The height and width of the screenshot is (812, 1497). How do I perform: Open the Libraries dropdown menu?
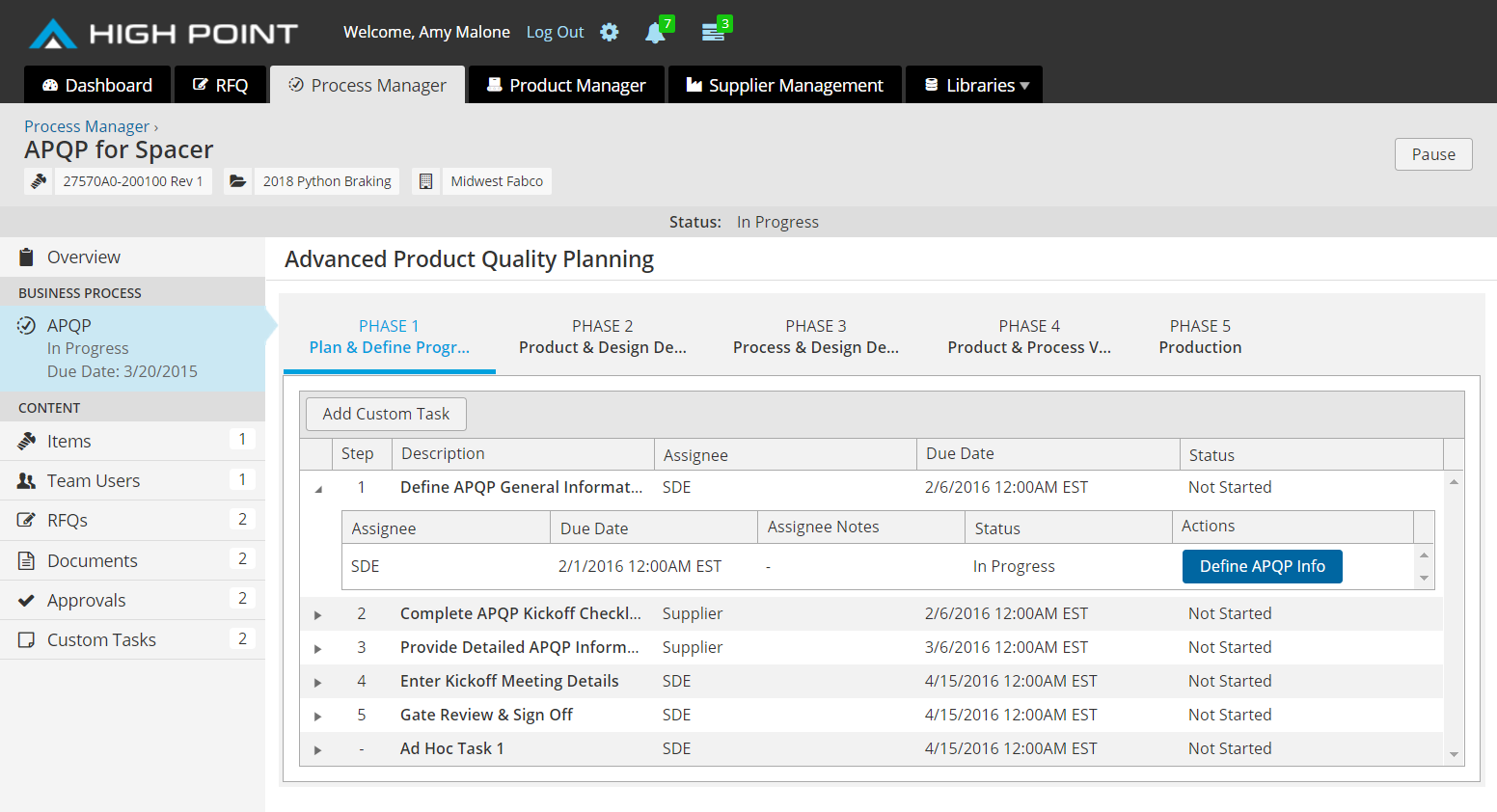[975, 86]
